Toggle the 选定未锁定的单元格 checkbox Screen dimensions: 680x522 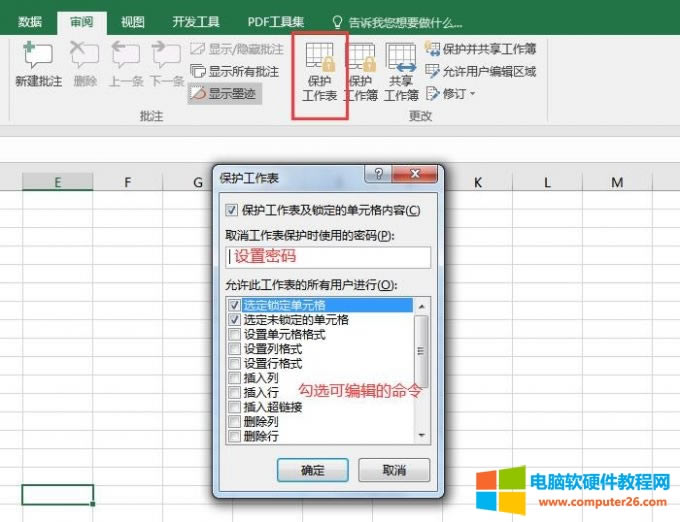[x=234, y=320]
